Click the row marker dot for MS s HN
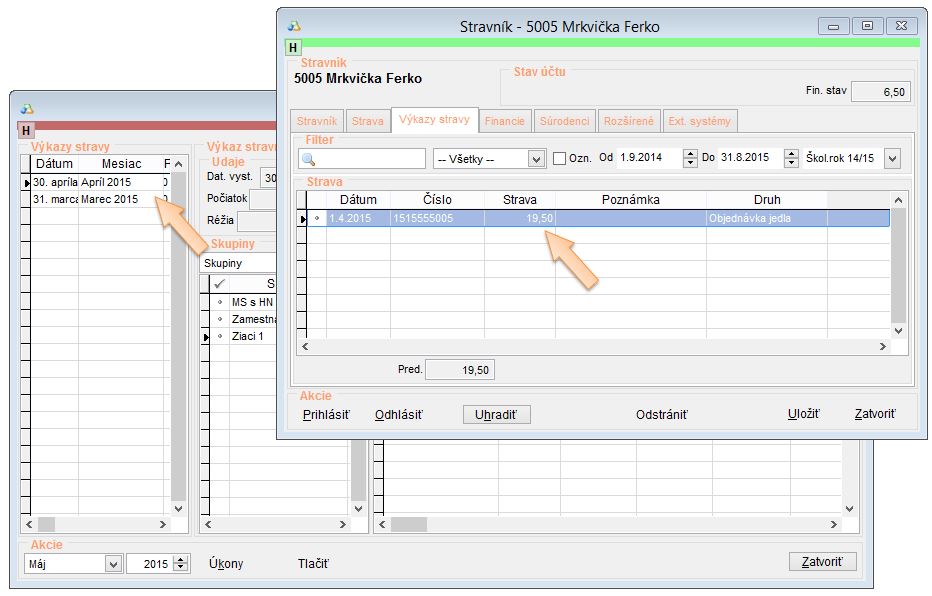The width and height of the screenshot is (932, 596). point(219,302)
